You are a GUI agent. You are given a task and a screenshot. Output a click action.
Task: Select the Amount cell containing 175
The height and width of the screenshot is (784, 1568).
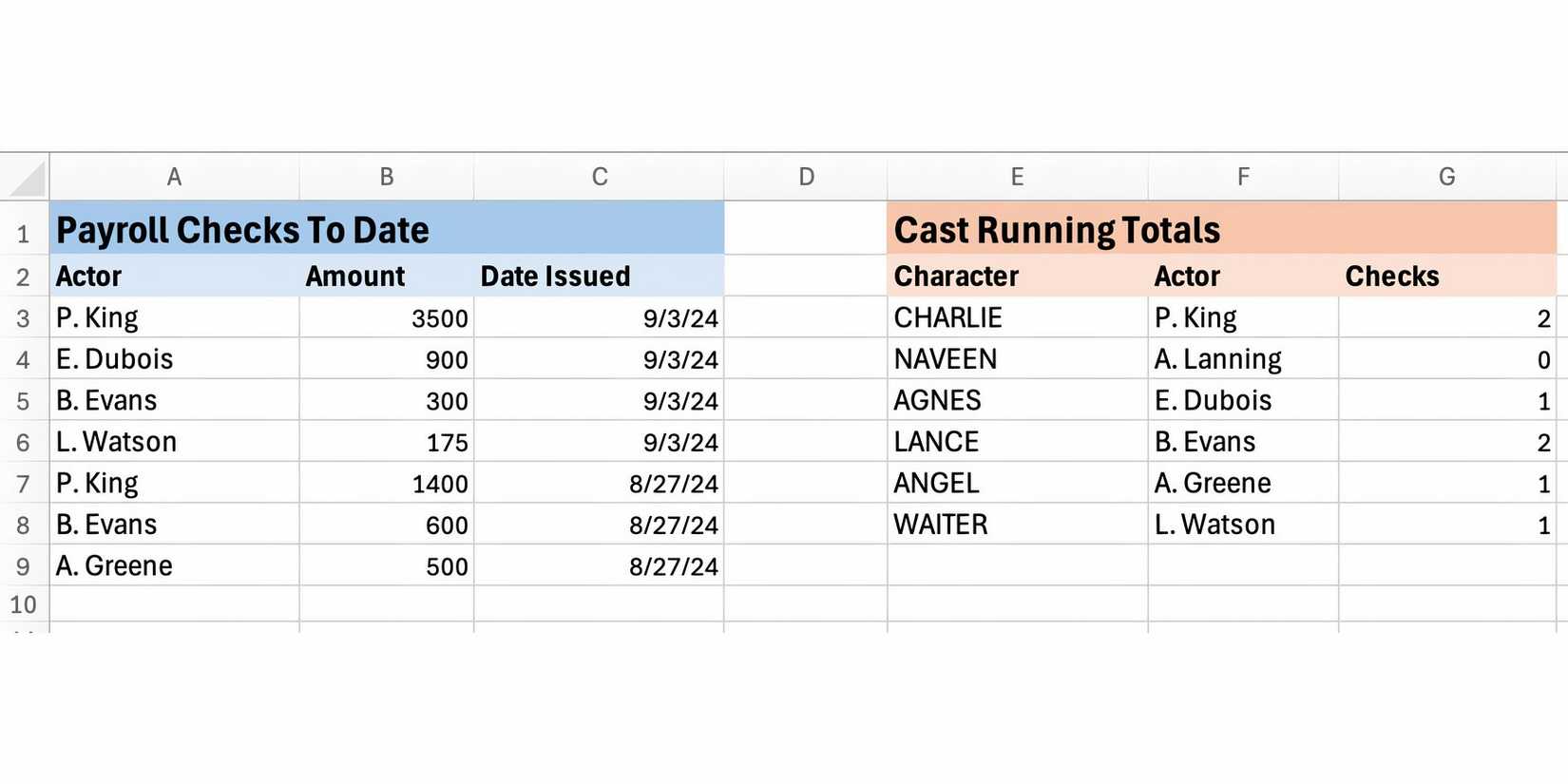click(x=387, y=442)
